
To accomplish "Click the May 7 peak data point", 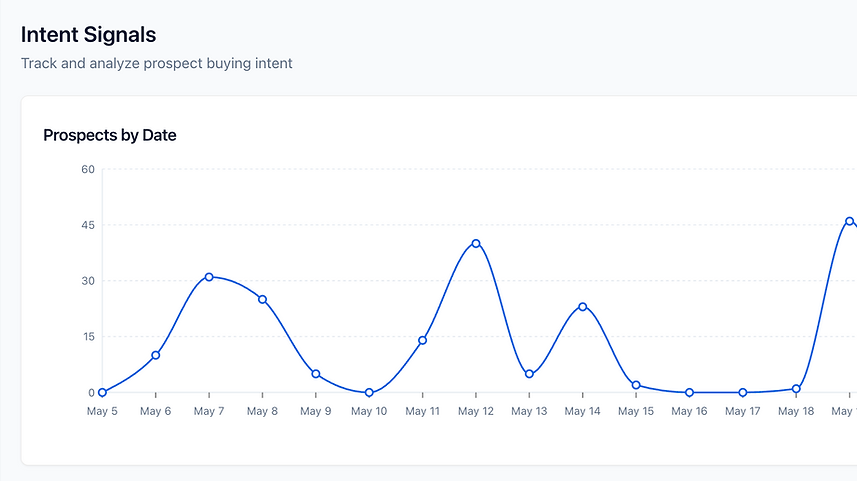I will coord(209,277).
